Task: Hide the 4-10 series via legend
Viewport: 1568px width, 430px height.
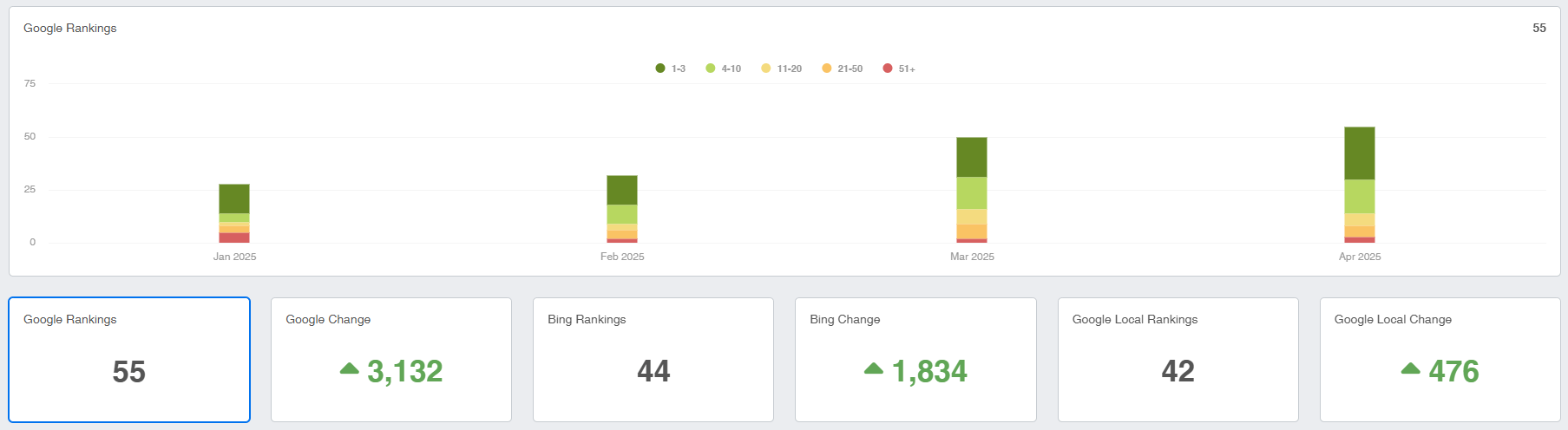Action: (723, 68)
